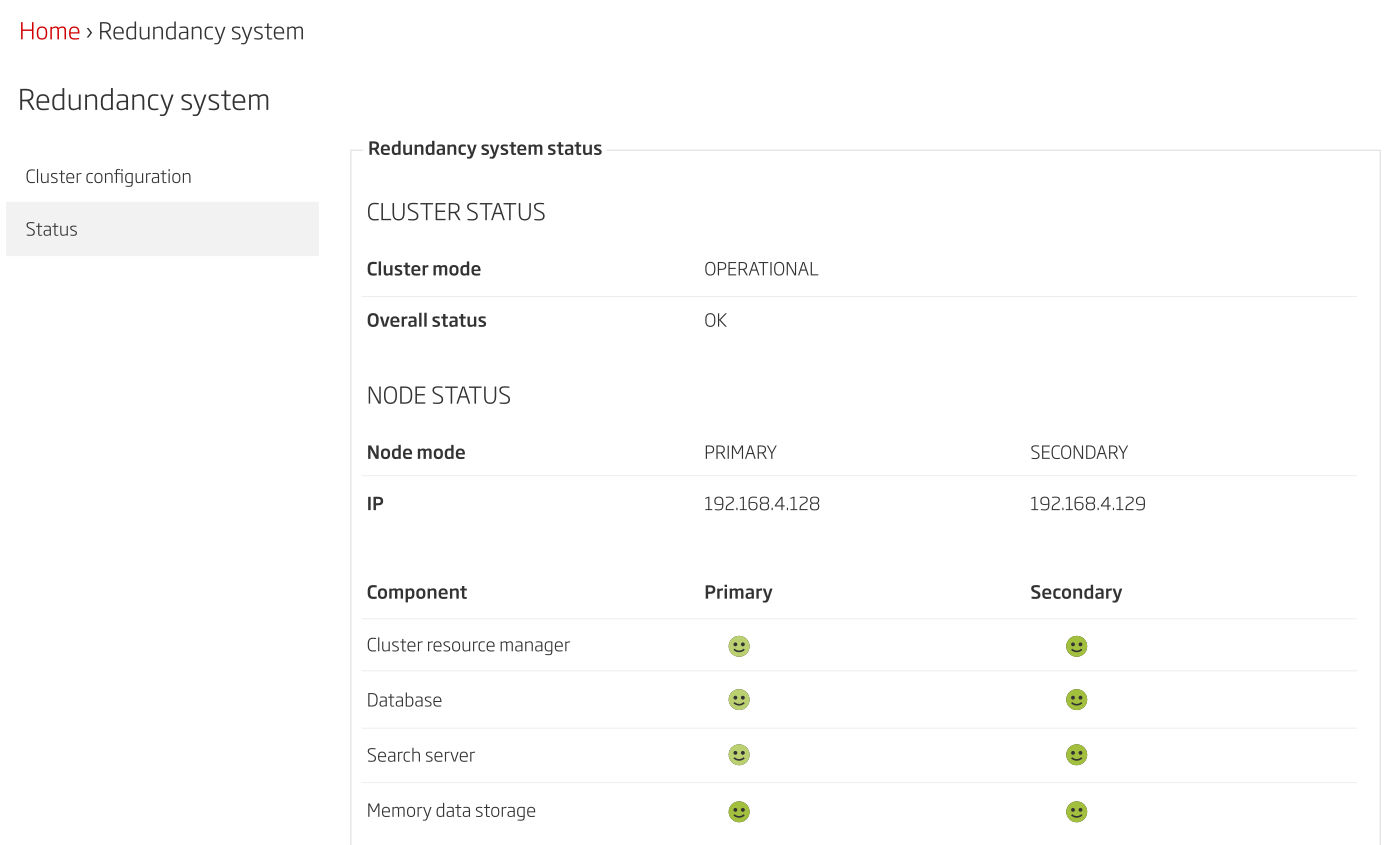Click the Redundancy system page heading

[x=144, y=100]
